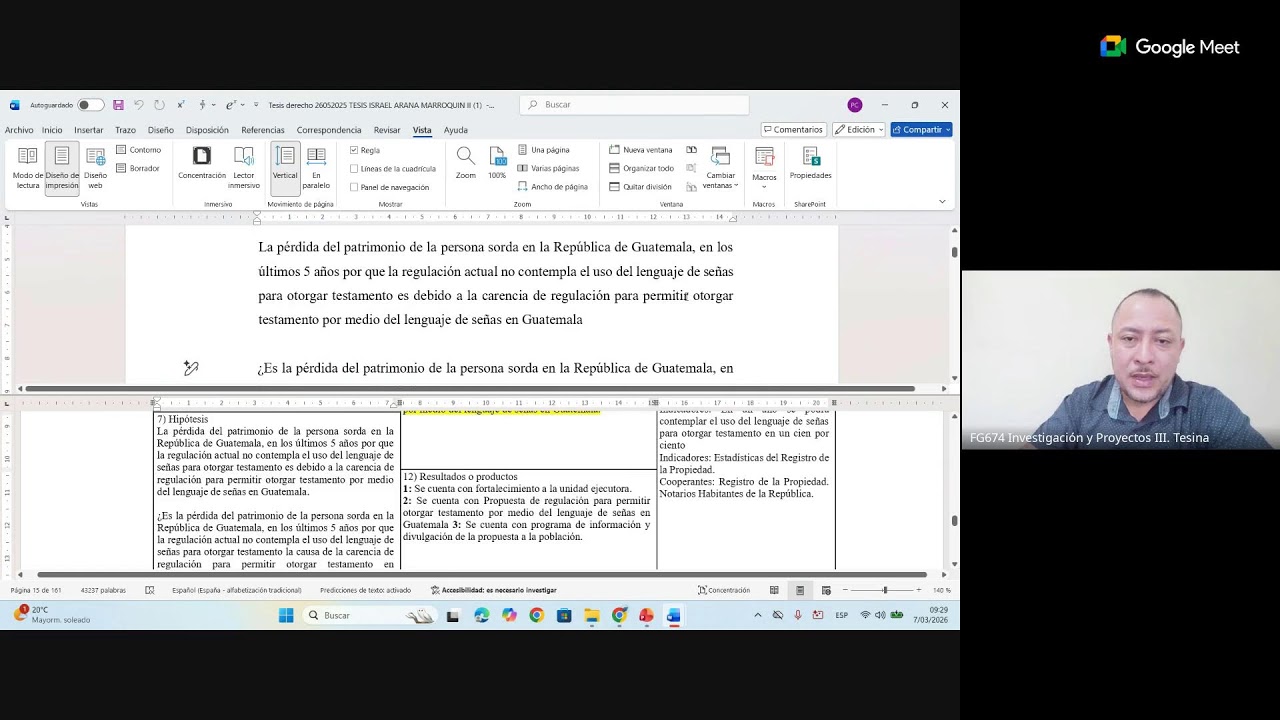Click the 140 % zoom level
The image size is (1280, 720).
click(942, 590)
